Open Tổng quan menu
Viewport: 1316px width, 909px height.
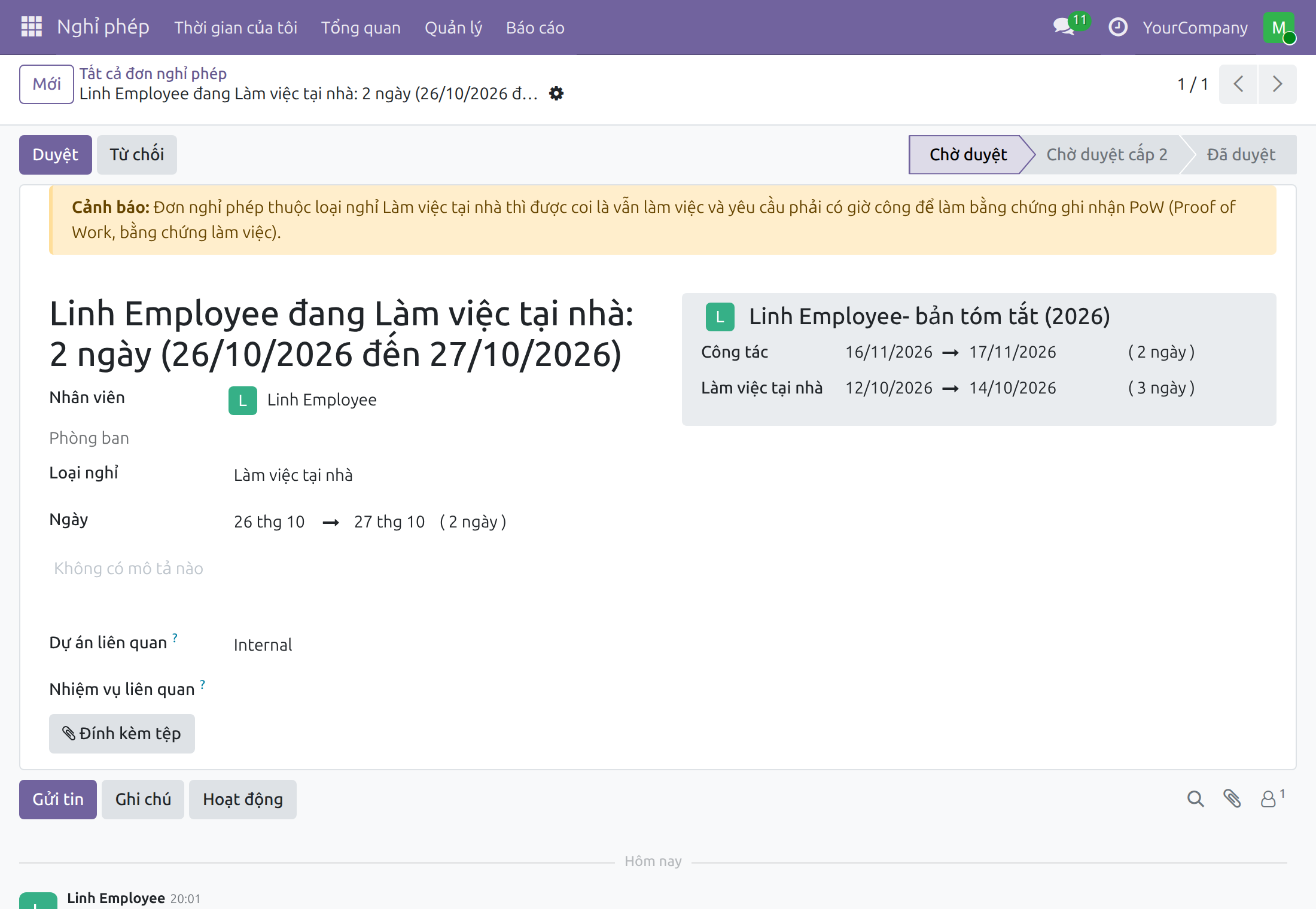click(361, 28)
